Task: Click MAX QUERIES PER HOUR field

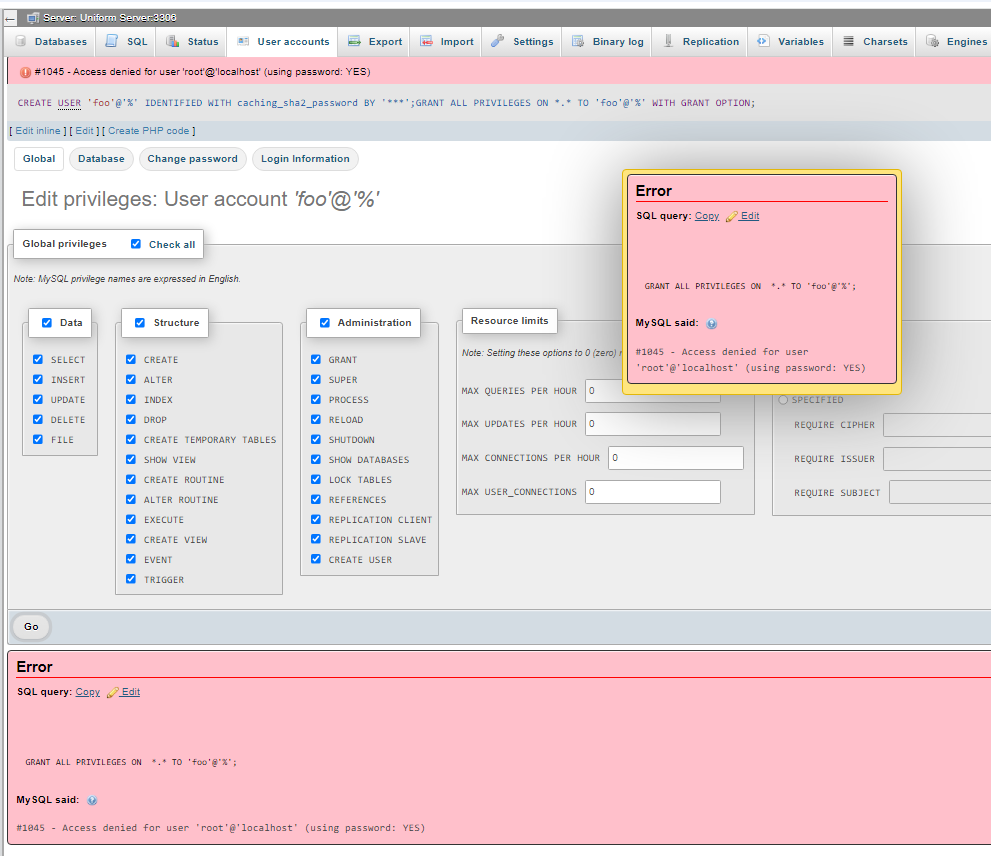Action: point(652,391)
